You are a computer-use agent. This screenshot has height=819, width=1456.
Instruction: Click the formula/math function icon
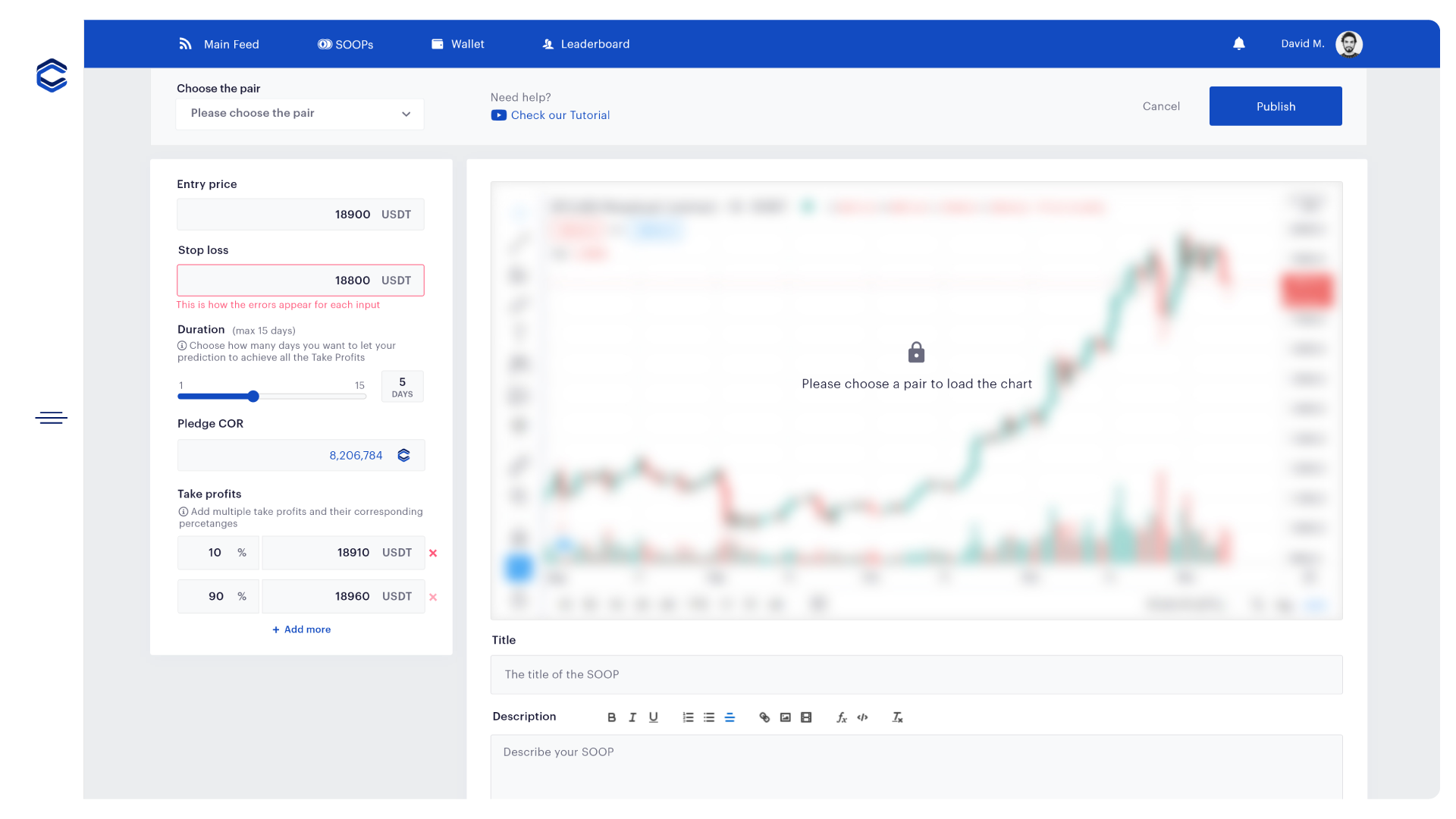pos(842,717)
